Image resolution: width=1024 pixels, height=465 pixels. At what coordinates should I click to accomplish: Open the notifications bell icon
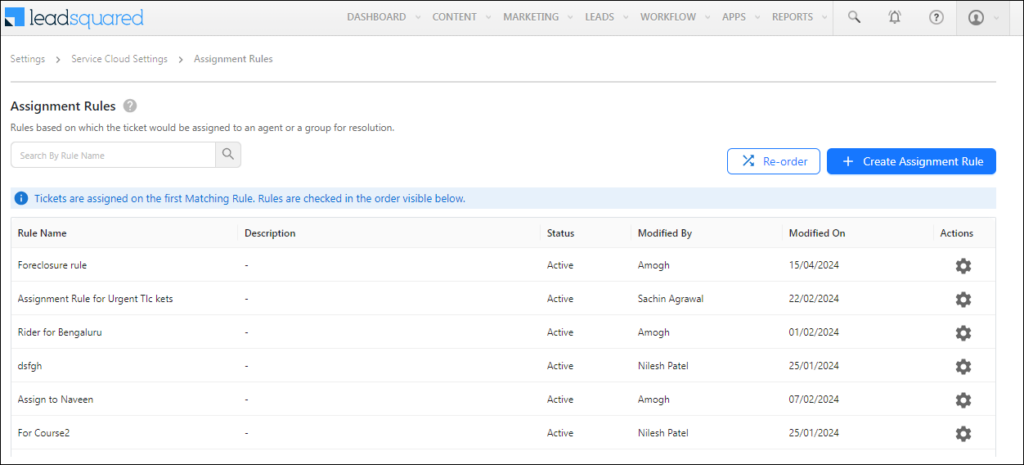pos(894,17)
